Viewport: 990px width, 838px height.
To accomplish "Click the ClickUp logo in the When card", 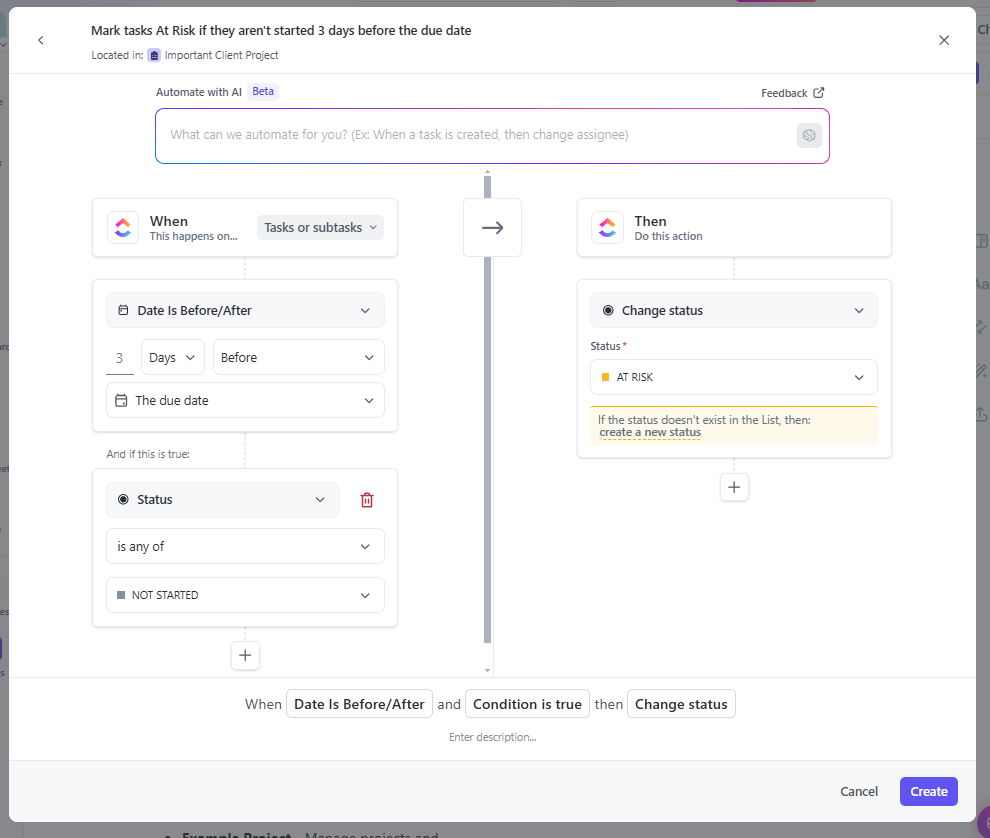I will 123,228.
